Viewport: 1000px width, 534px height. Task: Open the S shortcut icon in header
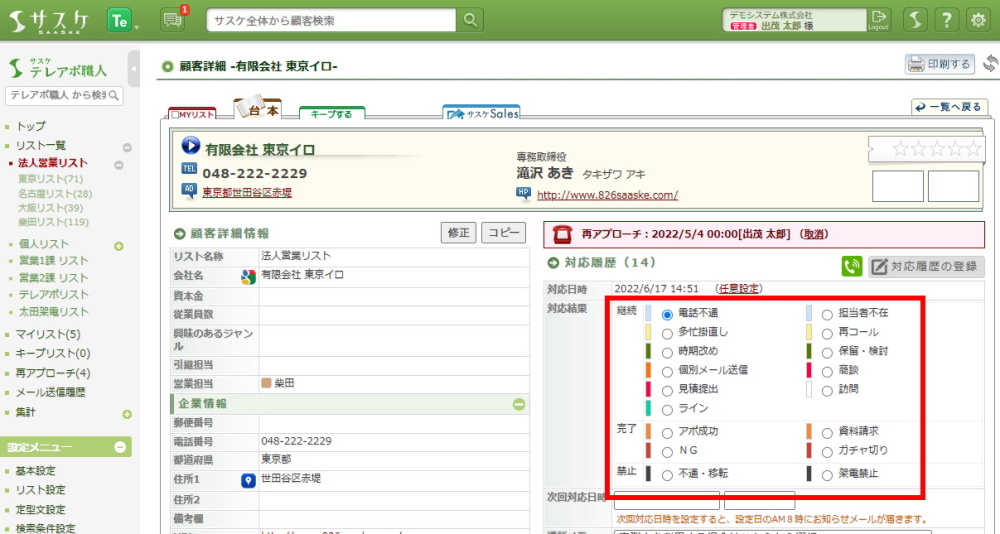pos(915,20)
